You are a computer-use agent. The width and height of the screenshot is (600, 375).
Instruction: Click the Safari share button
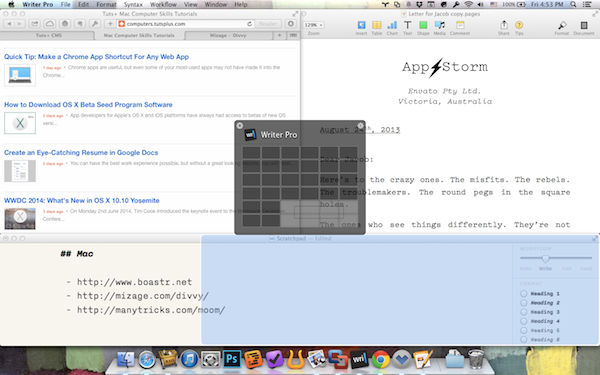coord(34,24)
